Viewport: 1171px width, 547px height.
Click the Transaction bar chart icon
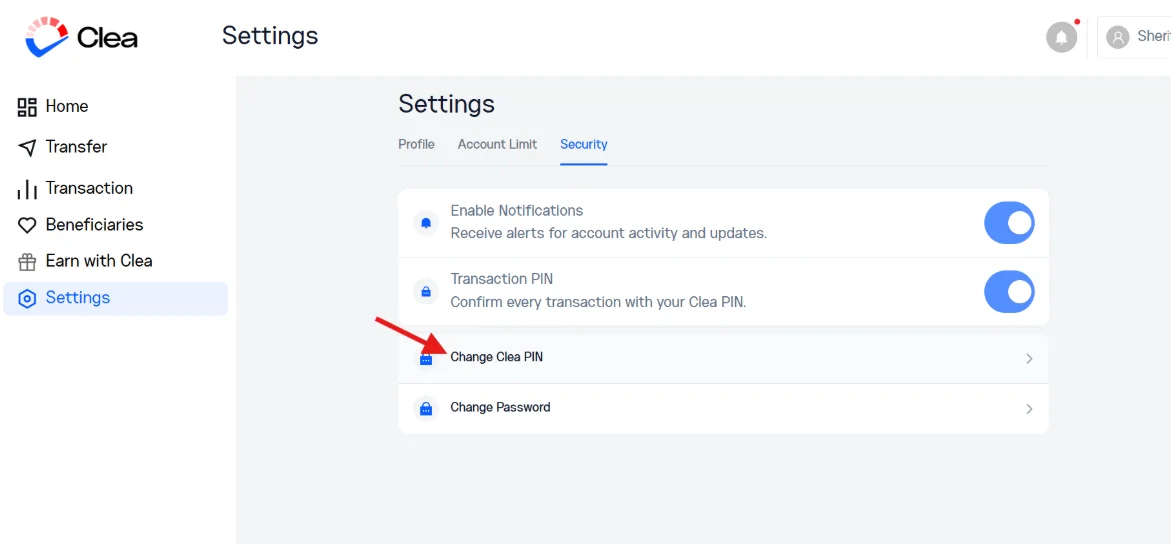coord(27,189)
